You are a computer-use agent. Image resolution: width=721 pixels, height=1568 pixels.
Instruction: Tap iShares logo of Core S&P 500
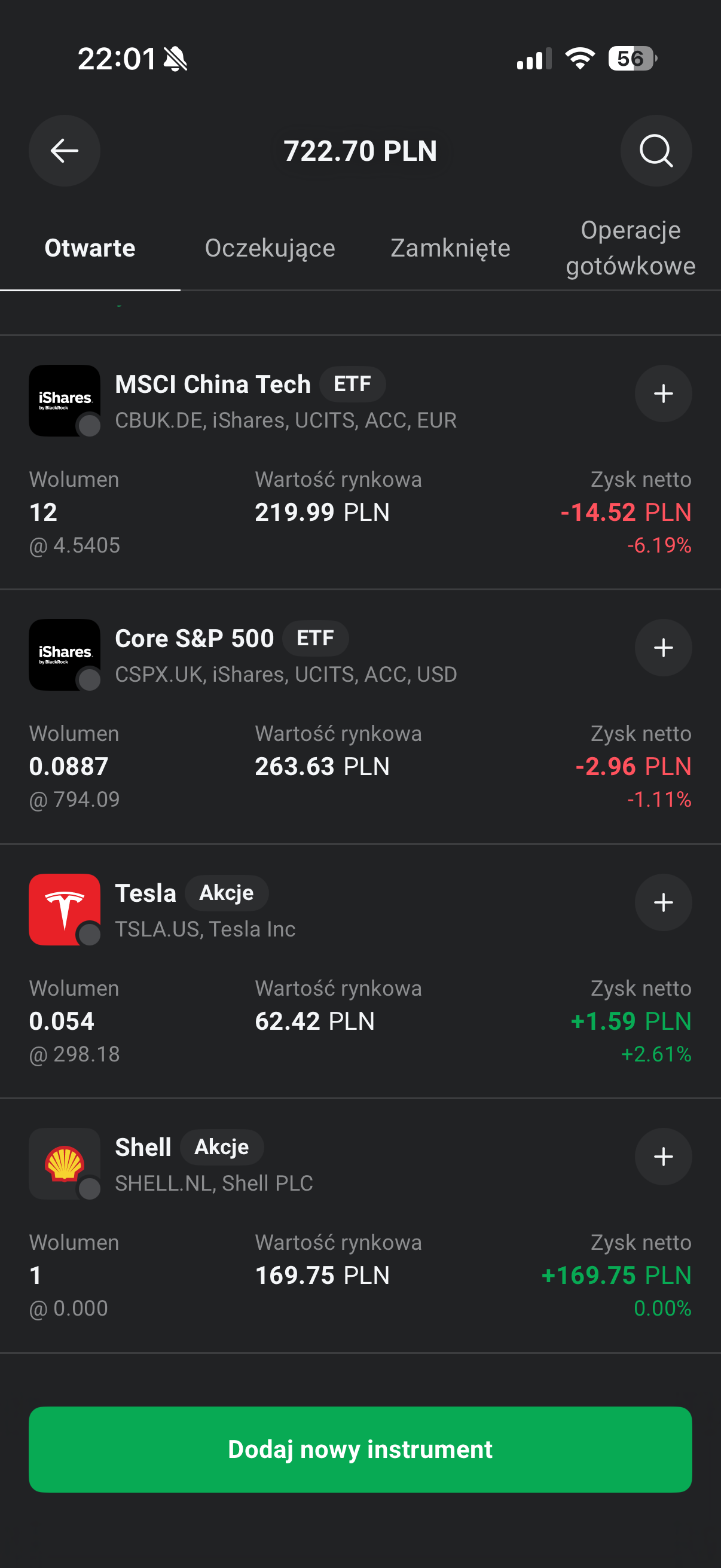tap(65, 655)
